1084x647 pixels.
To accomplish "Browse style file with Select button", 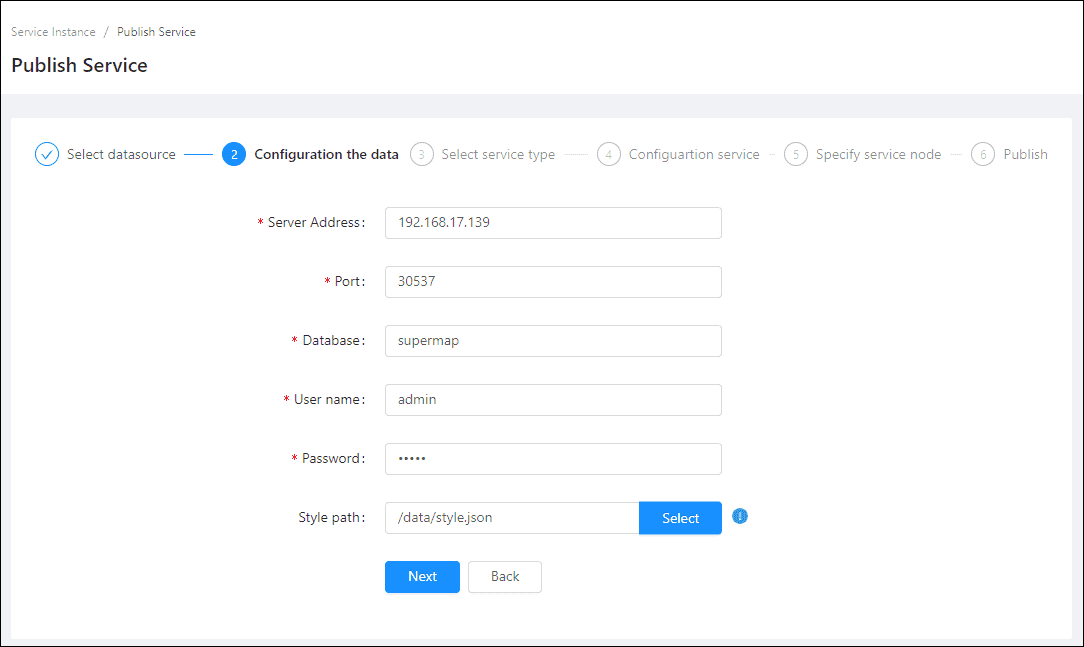I will point(680,518).
